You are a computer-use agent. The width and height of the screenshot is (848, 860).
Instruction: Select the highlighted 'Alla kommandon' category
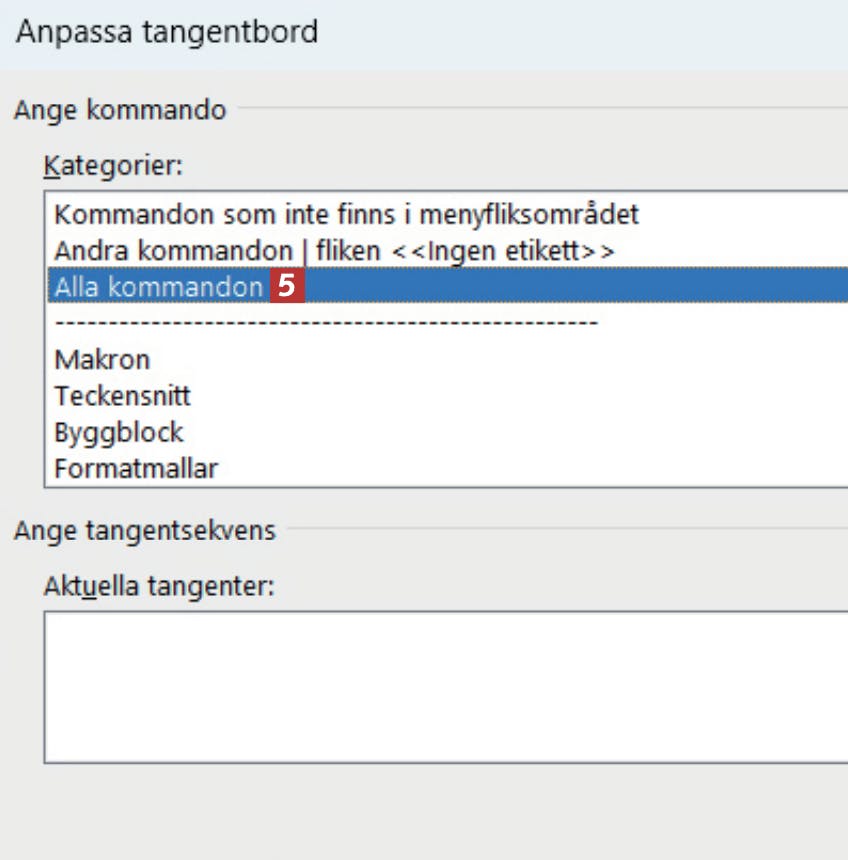[158, 287]
